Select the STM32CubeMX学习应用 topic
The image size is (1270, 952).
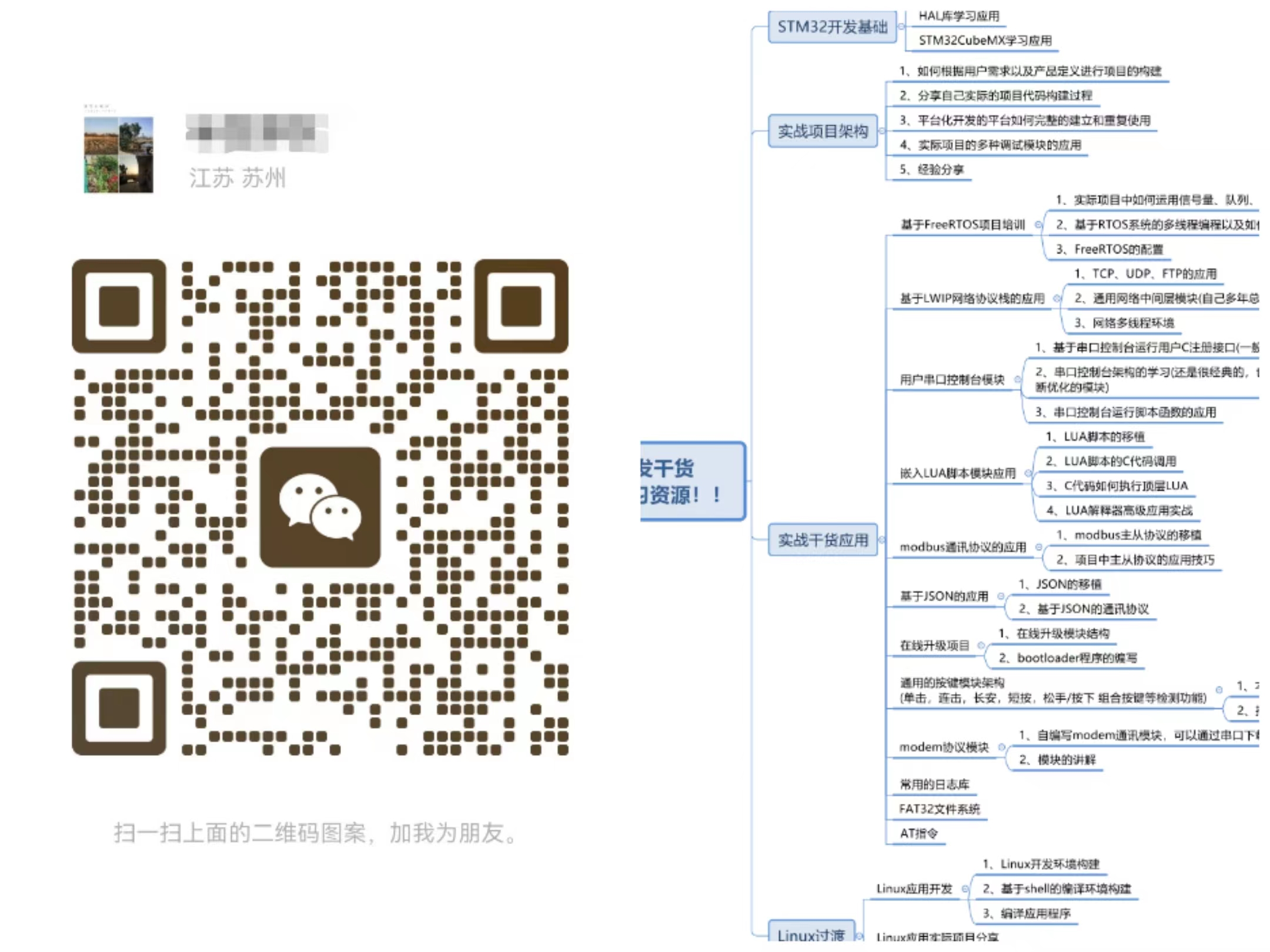[x=985, y=41]
